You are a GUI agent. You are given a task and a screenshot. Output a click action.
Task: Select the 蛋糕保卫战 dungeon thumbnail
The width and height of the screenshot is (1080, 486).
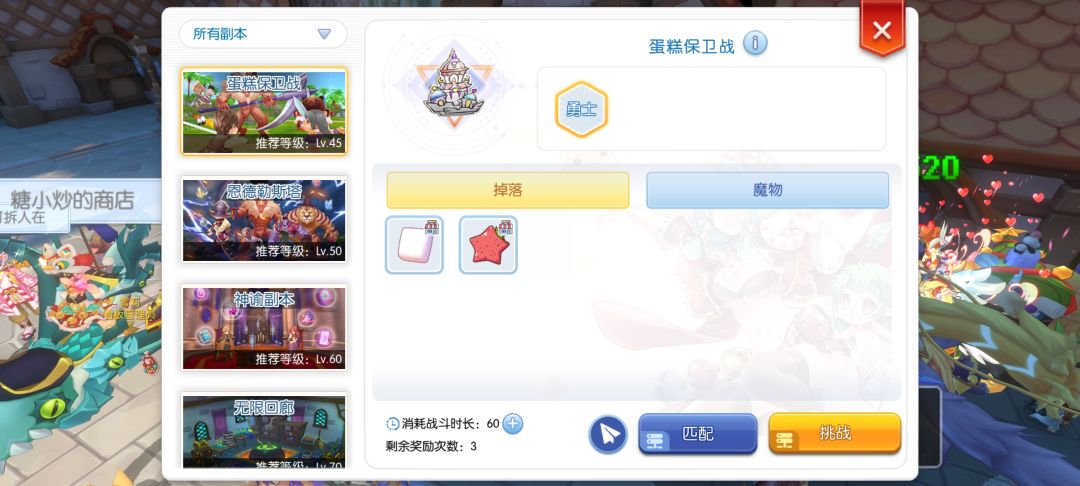[x=264, y=112]
